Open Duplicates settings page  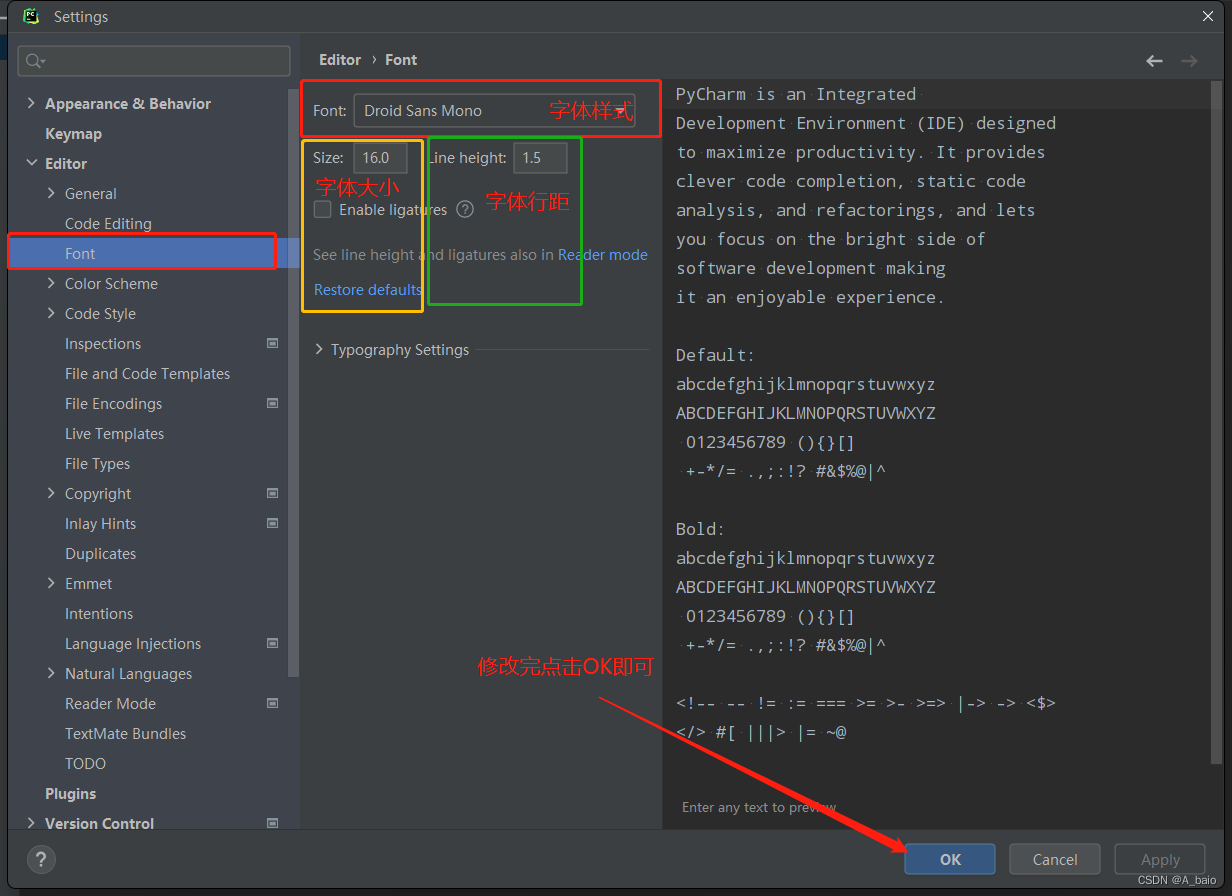tap(100, 553)
